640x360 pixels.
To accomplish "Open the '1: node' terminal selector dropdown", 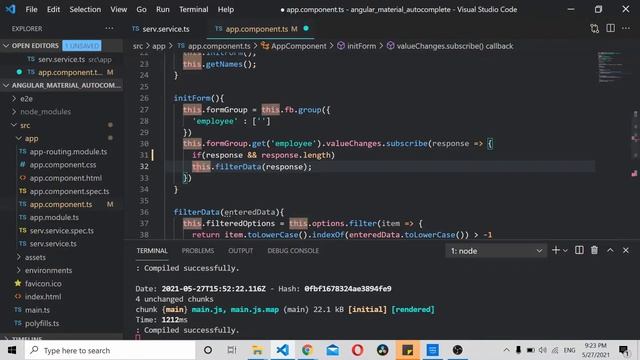I will pyautogui.click(x=496, y=251).
